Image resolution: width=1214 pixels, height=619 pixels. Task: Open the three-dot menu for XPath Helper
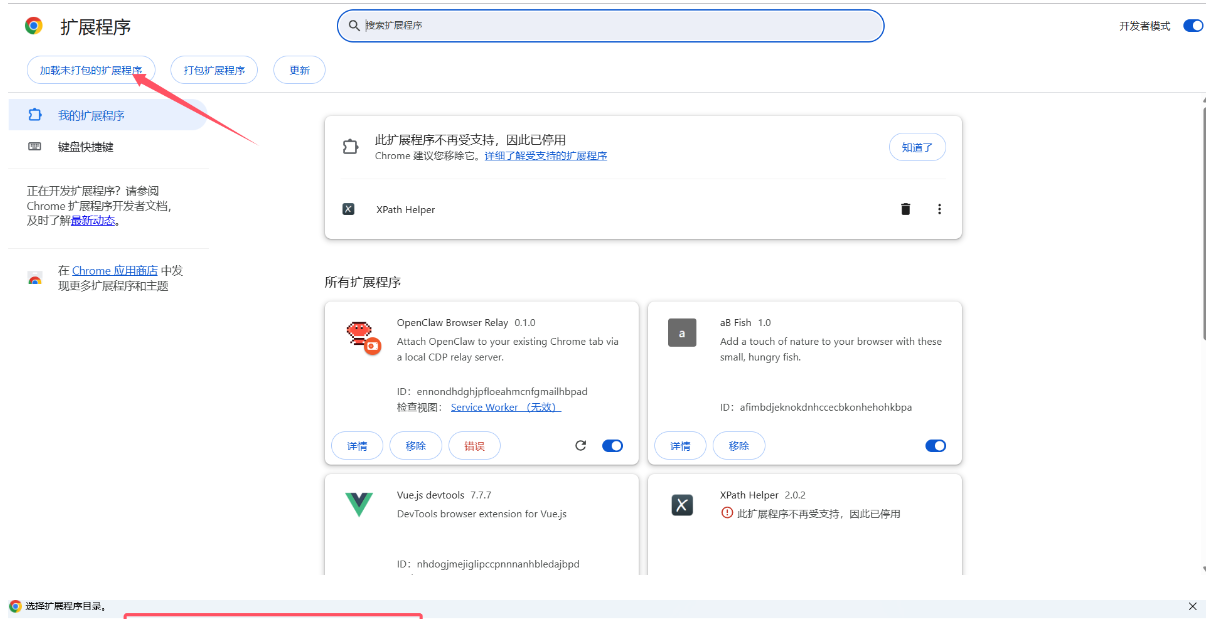(x=939, y=209)
